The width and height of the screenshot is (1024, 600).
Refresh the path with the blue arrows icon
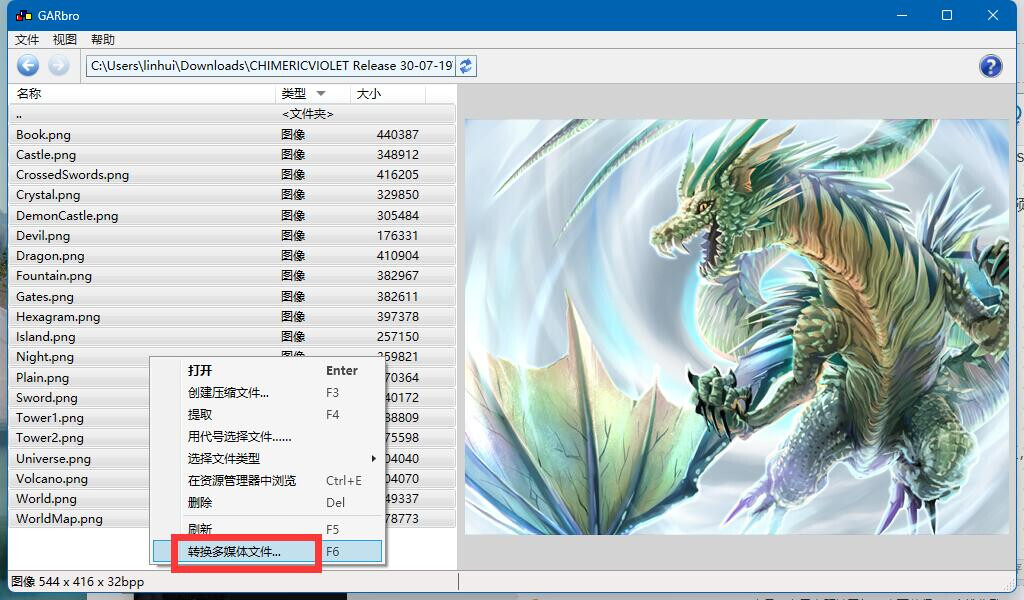[x=466, y=66]
